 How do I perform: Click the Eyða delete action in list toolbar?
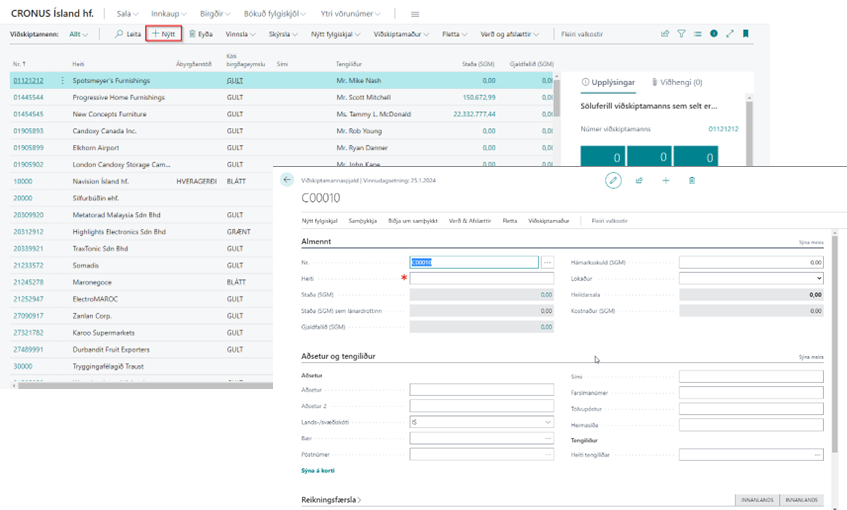coord(200,34)
